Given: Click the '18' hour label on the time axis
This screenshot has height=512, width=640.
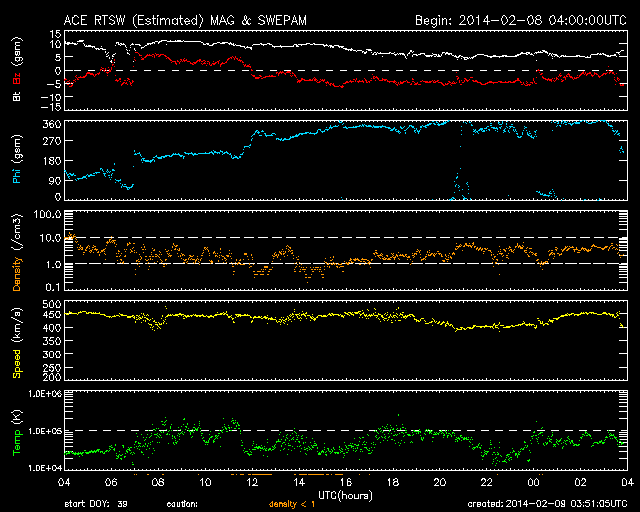Looking at the screenshot, I should coord(393,483).
